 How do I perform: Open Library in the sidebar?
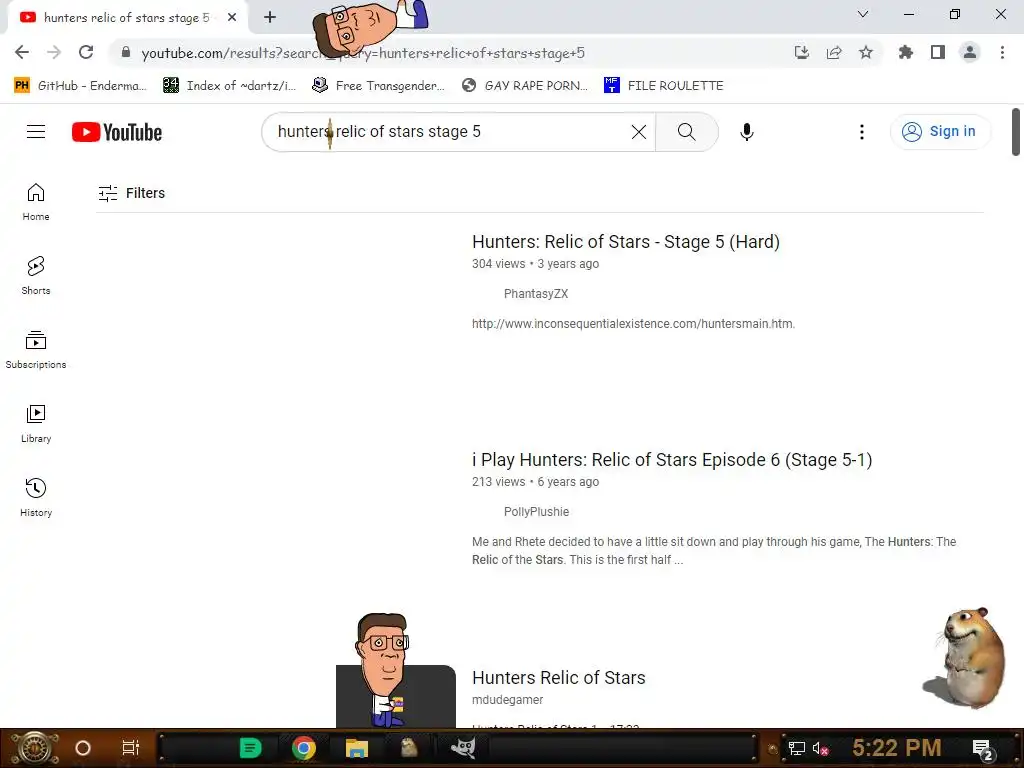click(36, 423)
